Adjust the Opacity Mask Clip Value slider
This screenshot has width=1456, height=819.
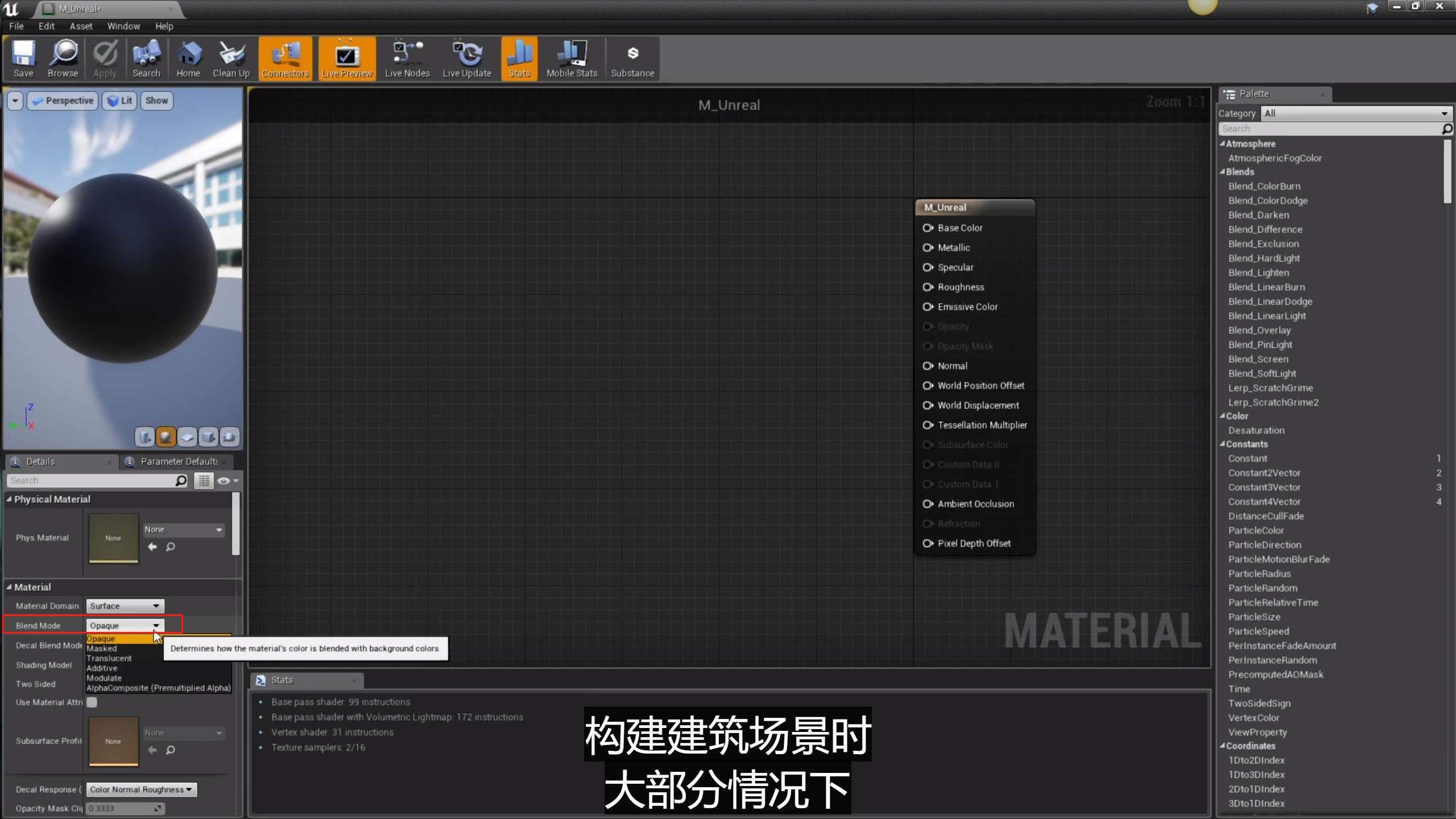pyautogui.click(x=125, y=808)
